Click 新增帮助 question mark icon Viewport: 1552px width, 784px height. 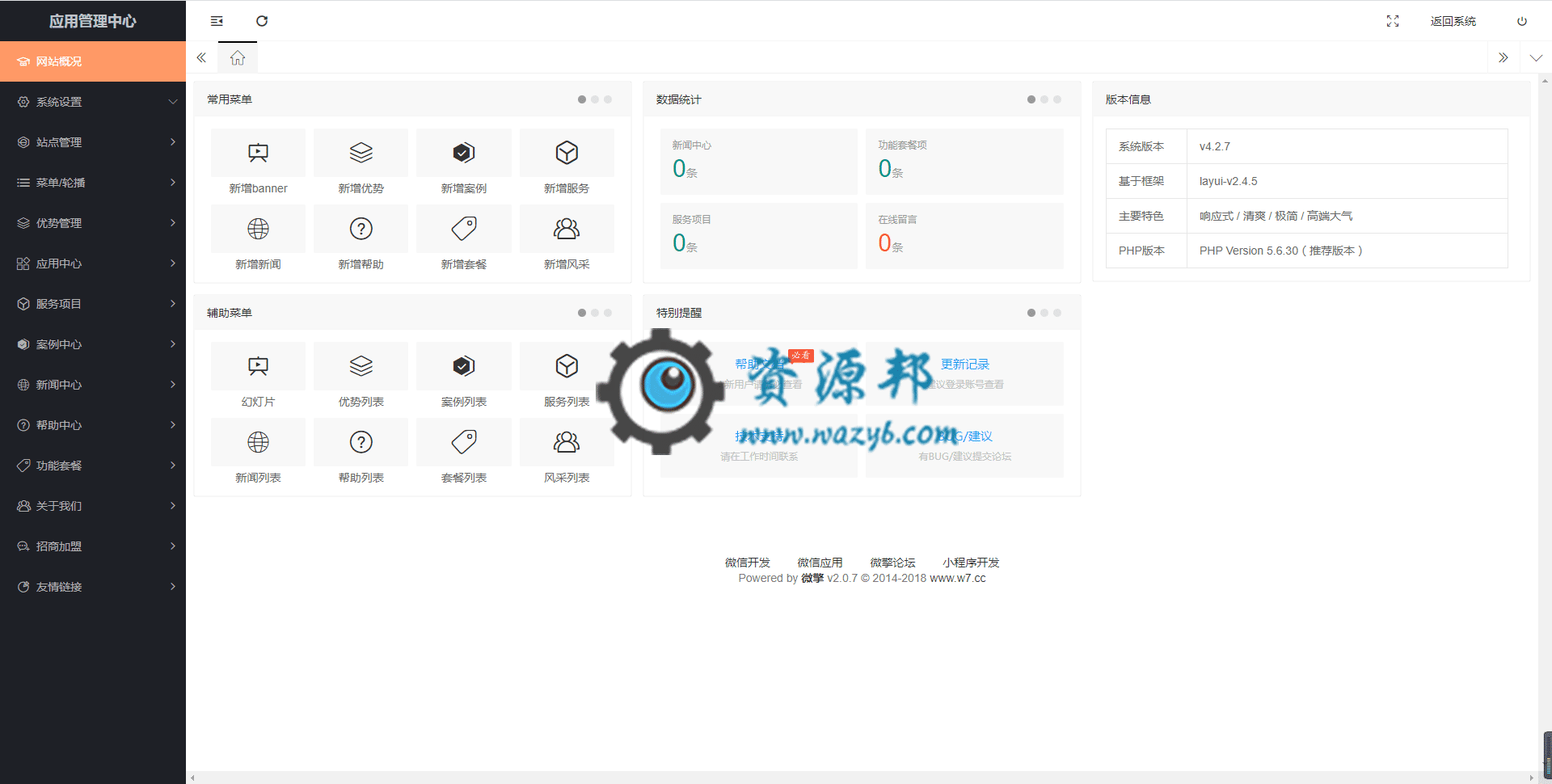pyautogui.click(x=361, y=229)
